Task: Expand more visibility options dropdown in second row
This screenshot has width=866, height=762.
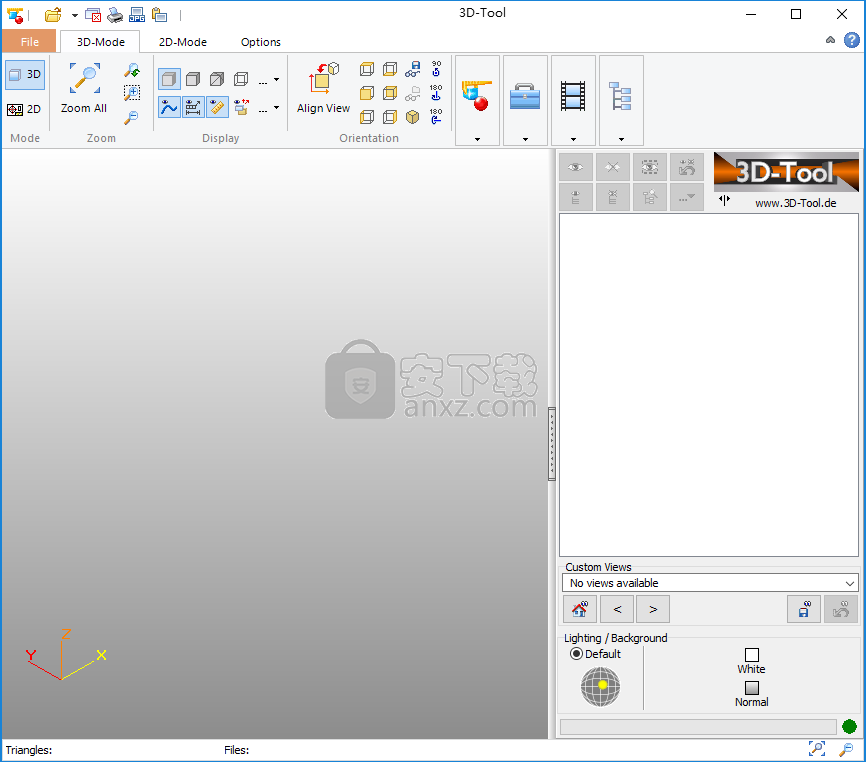Action: pyautogui.click(x=269, y=108)
